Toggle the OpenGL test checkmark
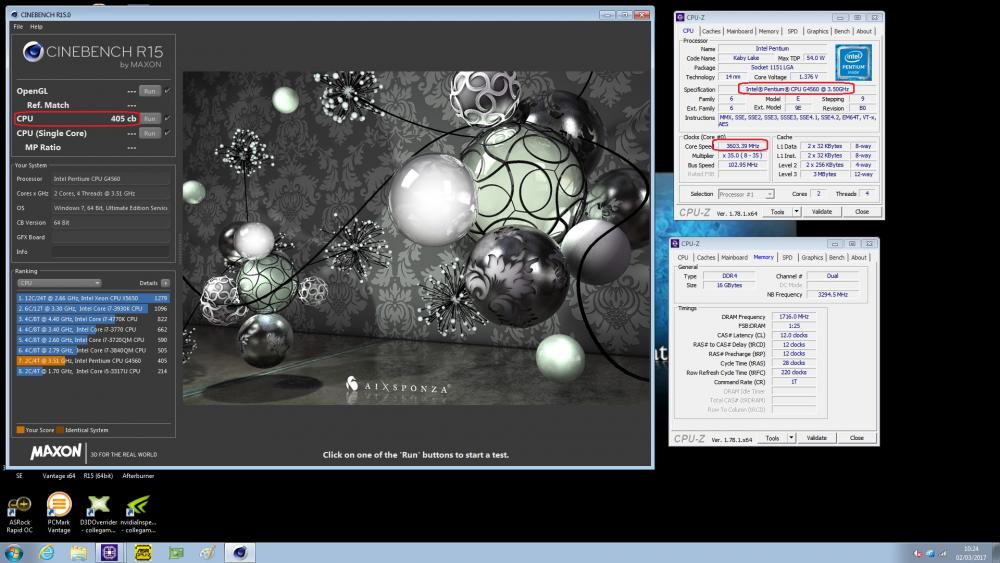Viewport: 1000px width, 563px height. pos(167,91)
